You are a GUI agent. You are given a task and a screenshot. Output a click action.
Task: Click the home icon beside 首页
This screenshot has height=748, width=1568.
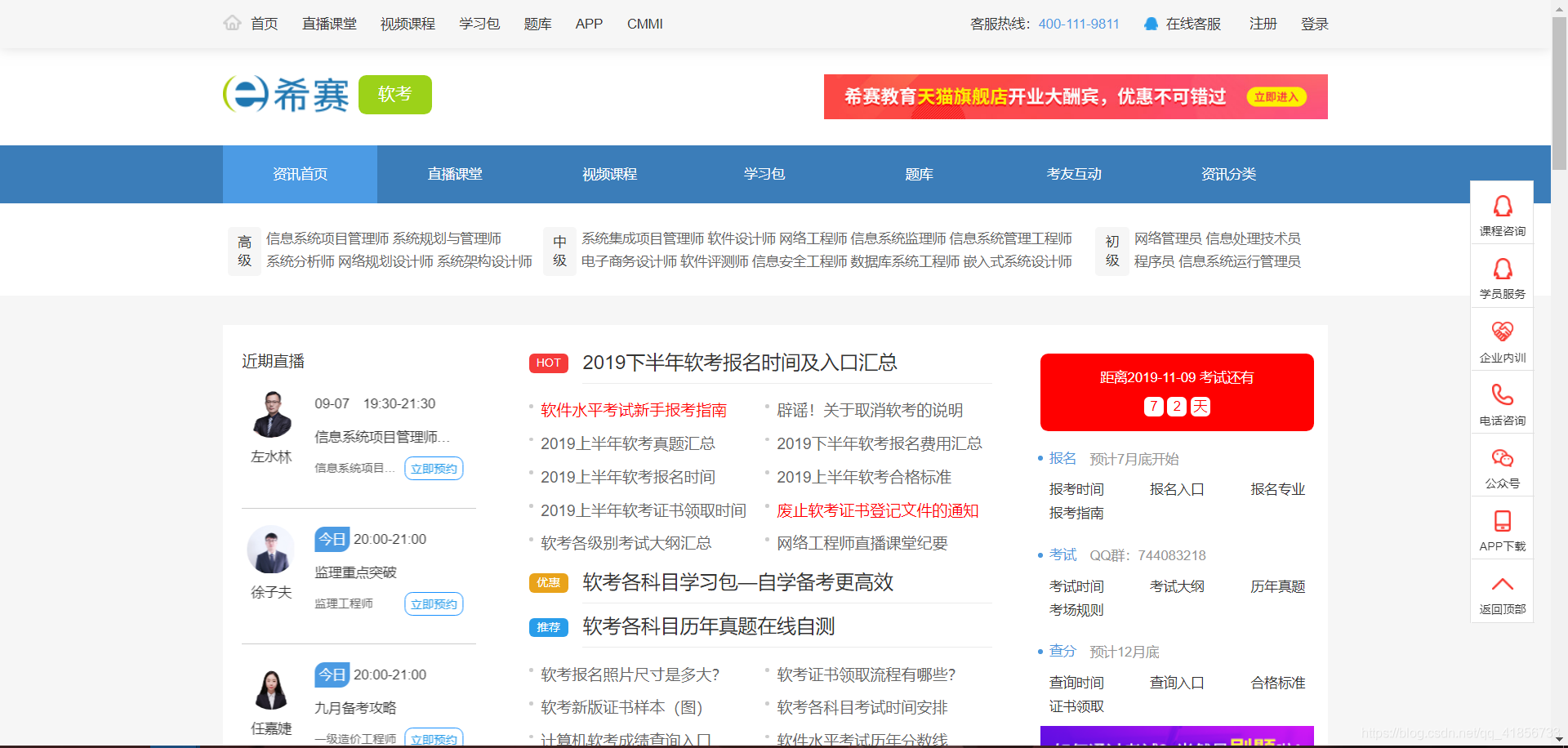233,23
